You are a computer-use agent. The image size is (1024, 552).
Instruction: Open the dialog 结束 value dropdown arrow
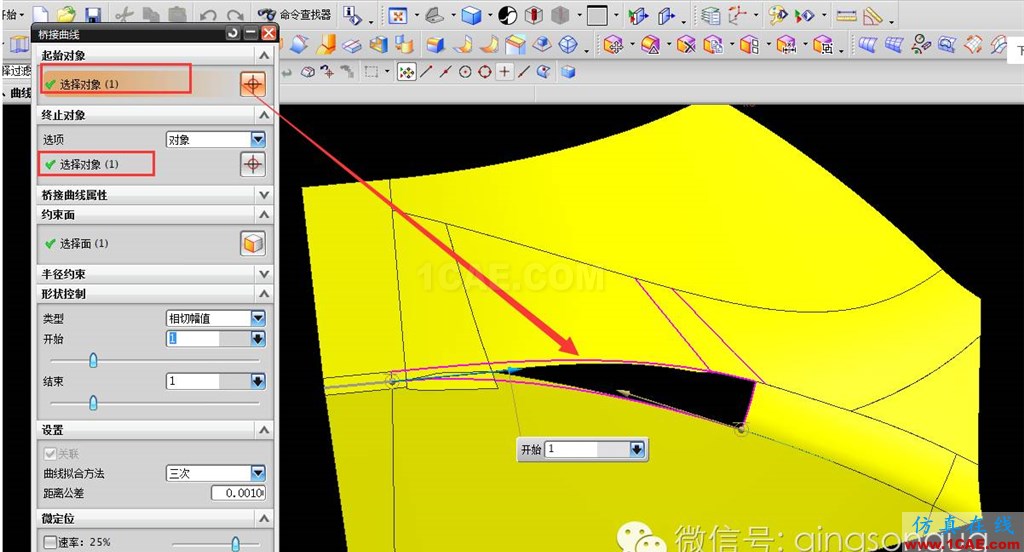(x=258, y=381)
